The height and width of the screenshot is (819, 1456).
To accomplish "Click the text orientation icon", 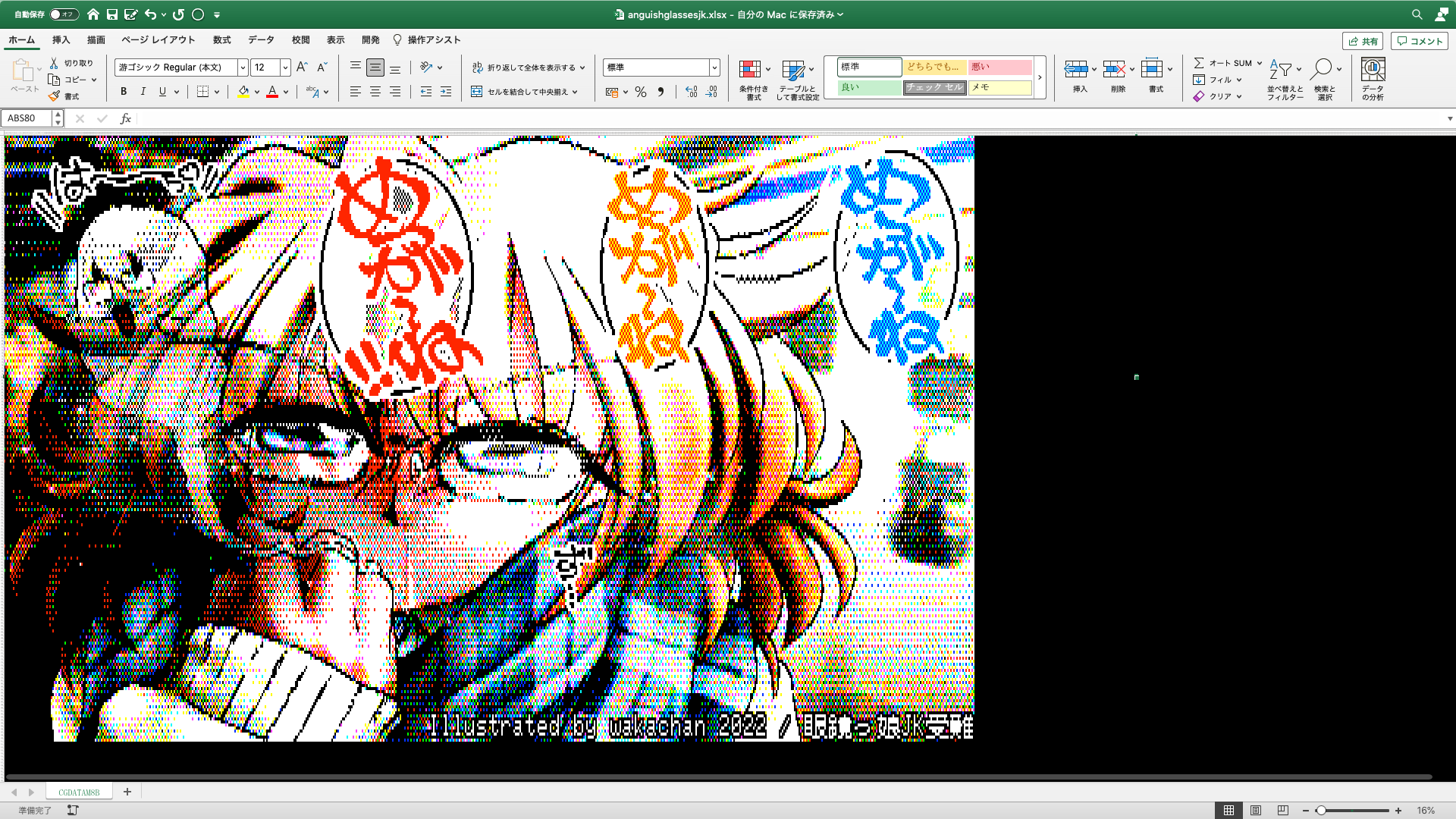I will [426, 67].
